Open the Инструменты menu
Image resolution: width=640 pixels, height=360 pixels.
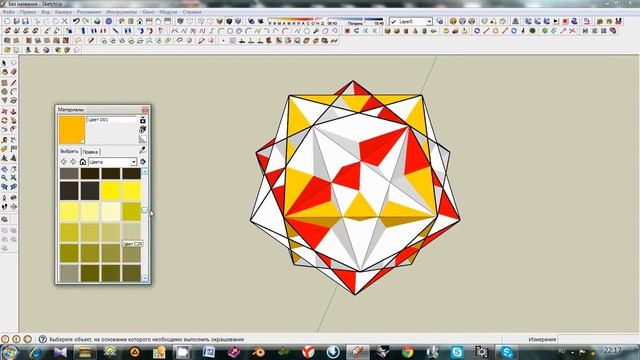[x=121, y=12]
